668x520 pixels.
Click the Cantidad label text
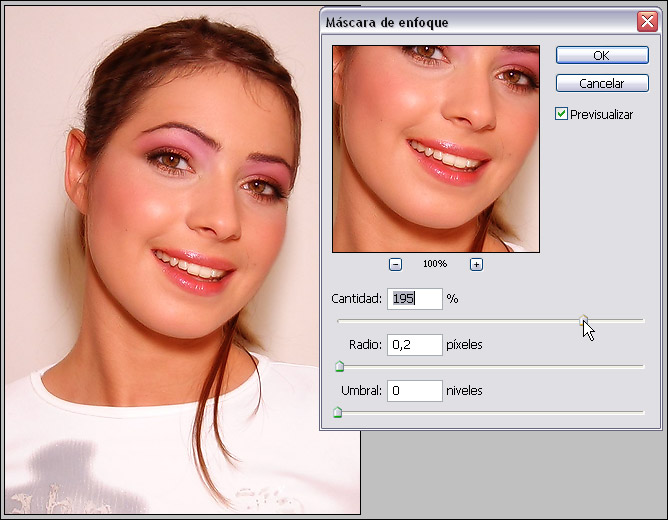(x=356, y=299)
